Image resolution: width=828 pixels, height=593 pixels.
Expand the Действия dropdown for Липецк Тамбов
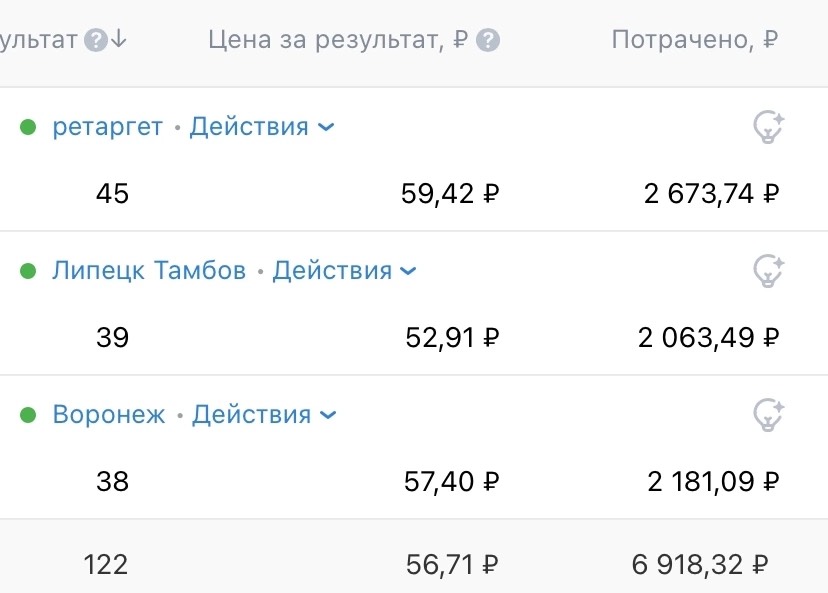pos(344,271)
